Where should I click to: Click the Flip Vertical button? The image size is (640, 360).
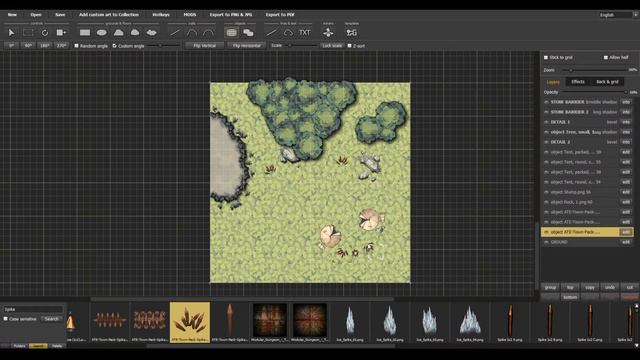pos(204,46)
